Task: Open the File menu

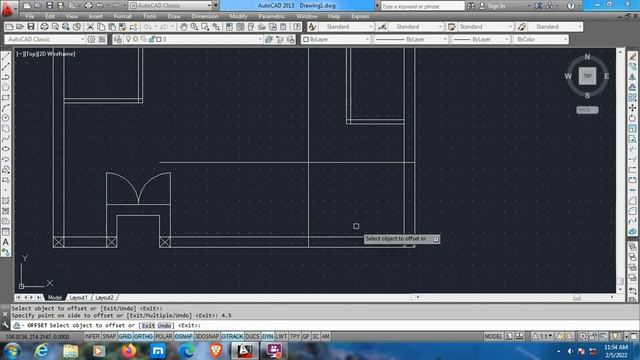Action: click(x=30, y=16)
